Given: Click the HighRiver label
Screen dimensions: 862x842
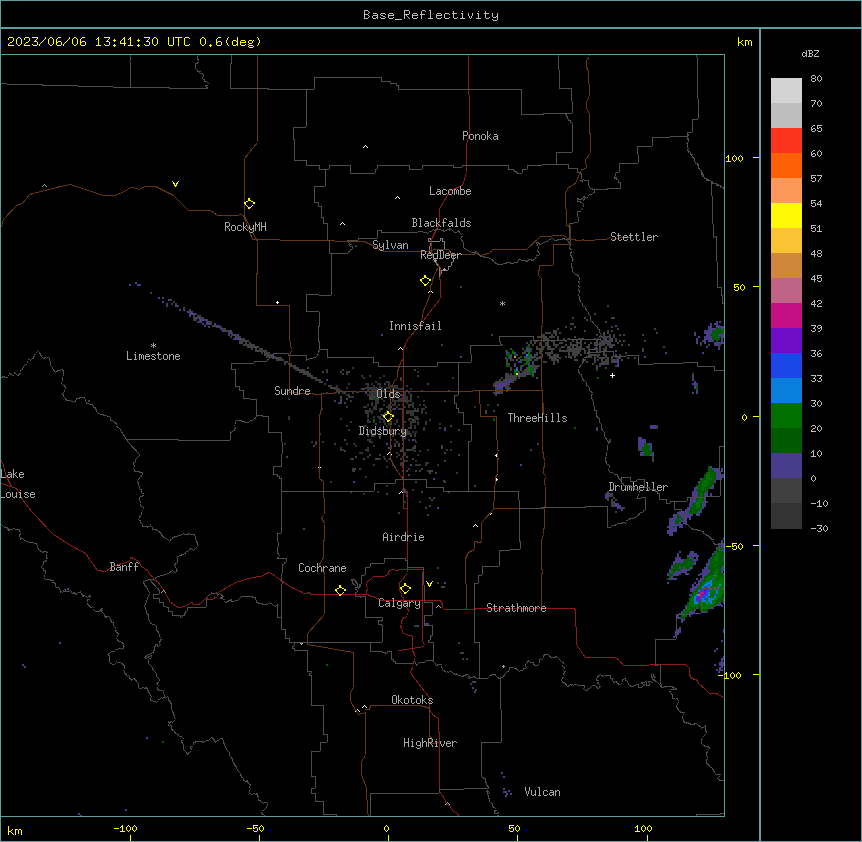Looking at the screenshot, I should point(430,743).
